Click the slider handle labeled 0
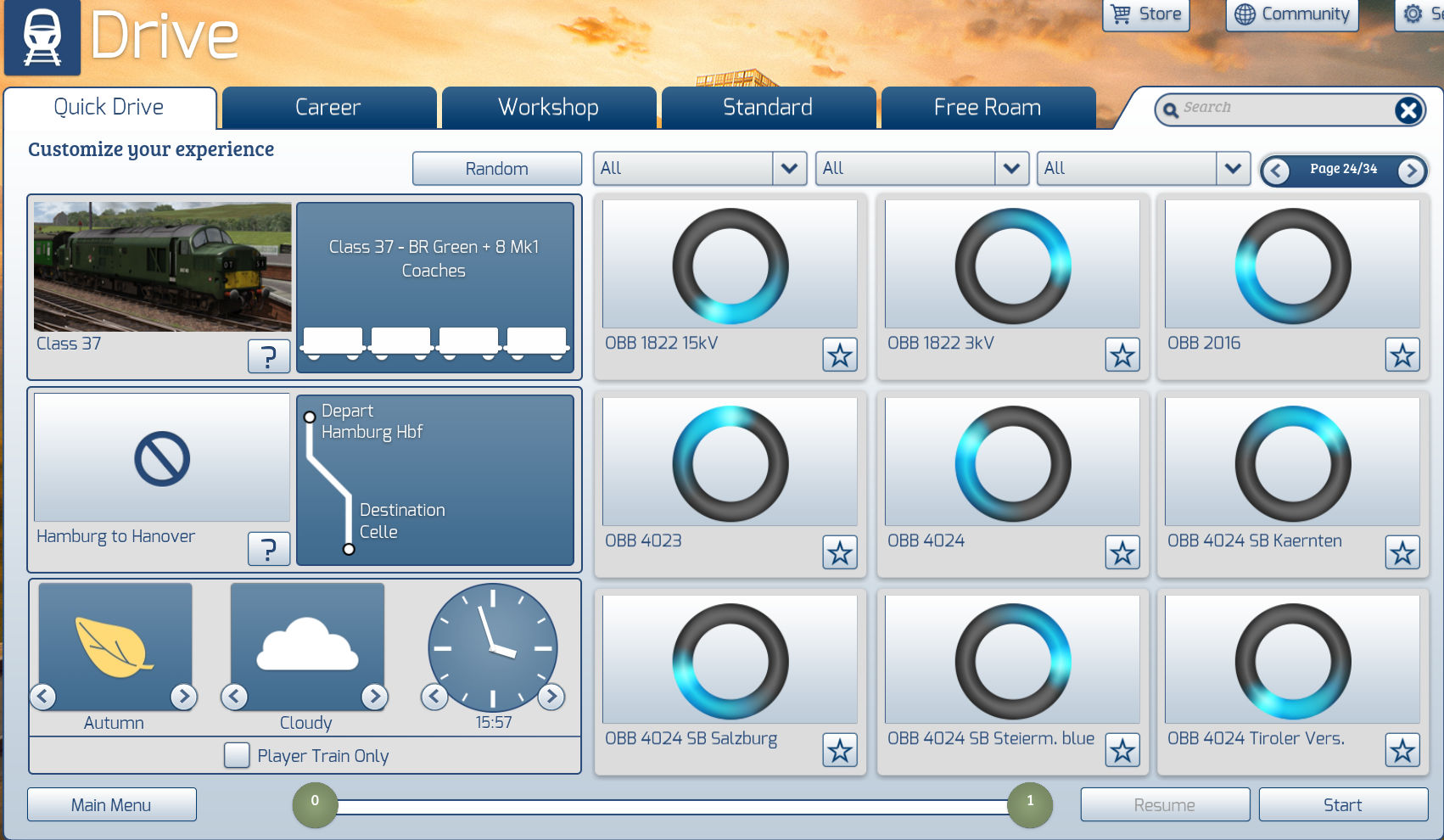This screenshot has width=1444, height=840. (x=315, y=805)
